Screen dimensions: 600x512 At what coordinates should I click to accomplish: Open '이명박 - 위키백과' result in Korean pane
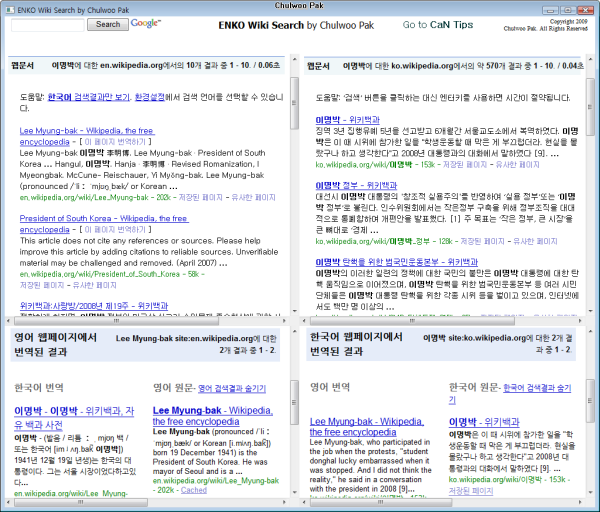click(347, 120)
